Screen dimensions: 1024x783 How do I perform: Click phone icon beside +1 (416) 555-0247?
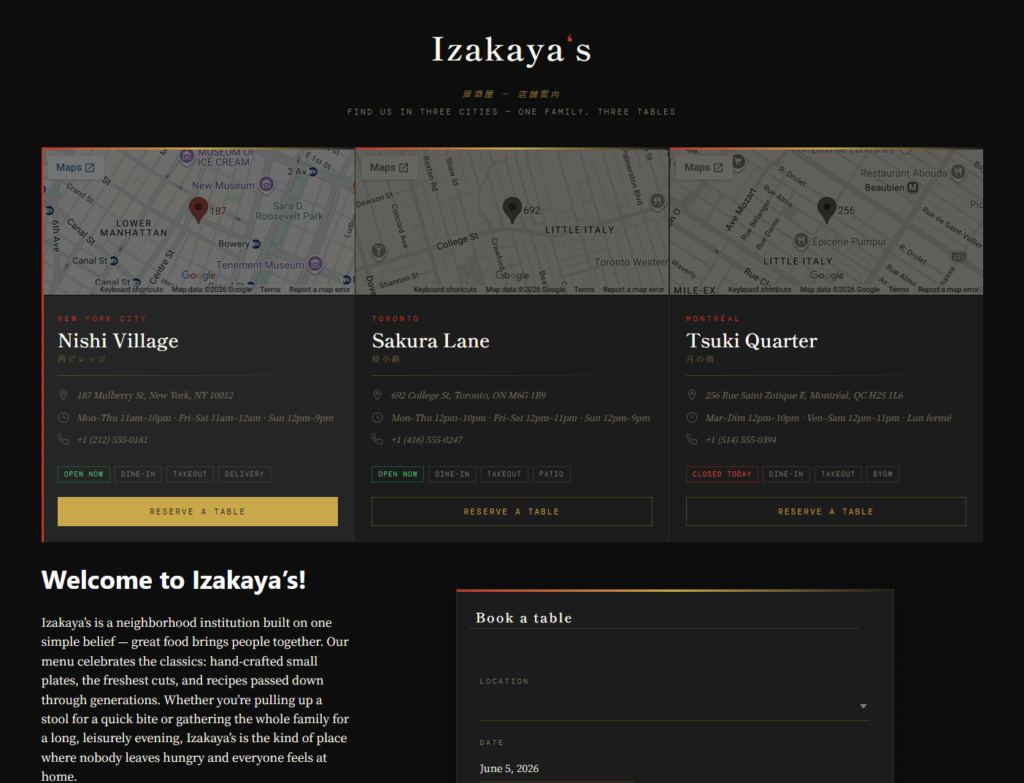pos(377,439)
